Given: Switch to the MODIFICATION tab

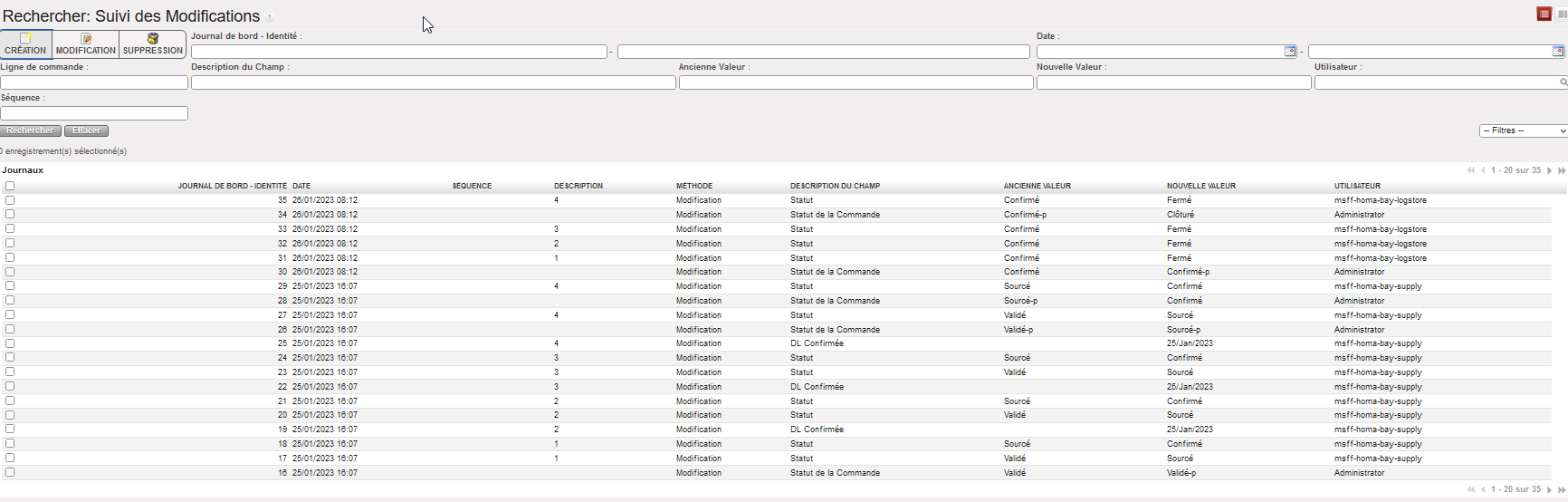Looking at the screenshot, I should pyautogui.click(x=86, y=44).
